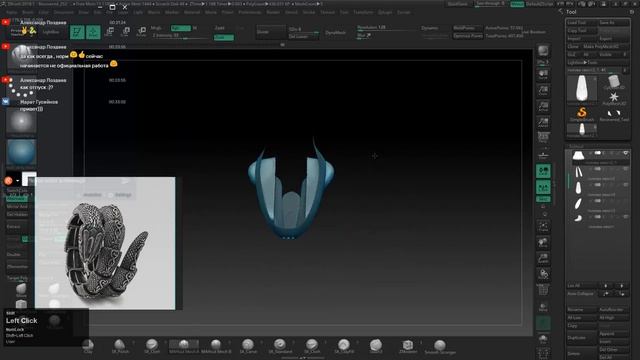Viewport: 640px width, 360px height.
Task: Click the Zoom3D icon on right shelf
Action: point(543,258)
